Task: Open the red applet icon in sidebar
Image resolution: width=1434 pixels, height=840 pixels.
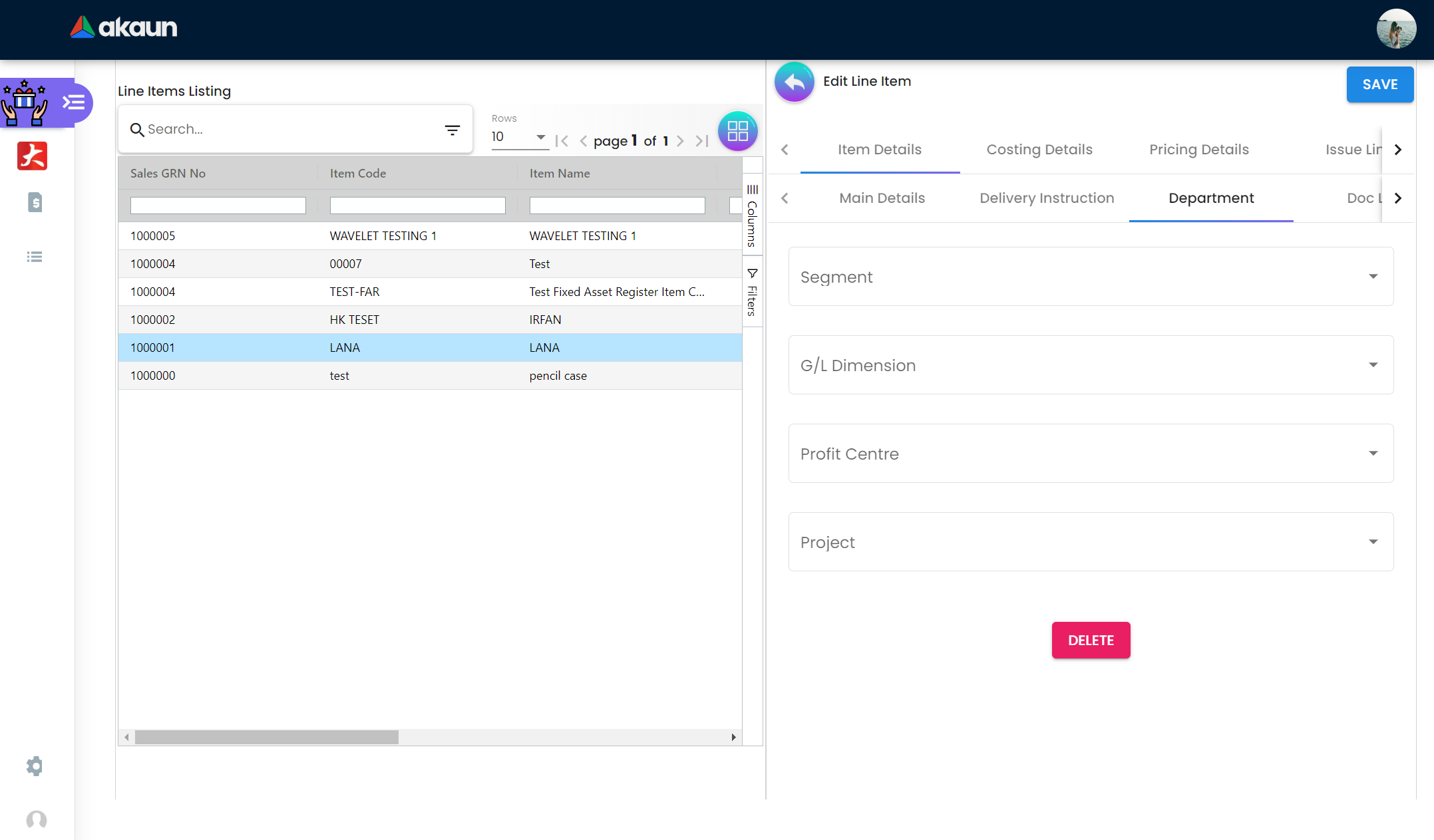Action: pos(32,156)
